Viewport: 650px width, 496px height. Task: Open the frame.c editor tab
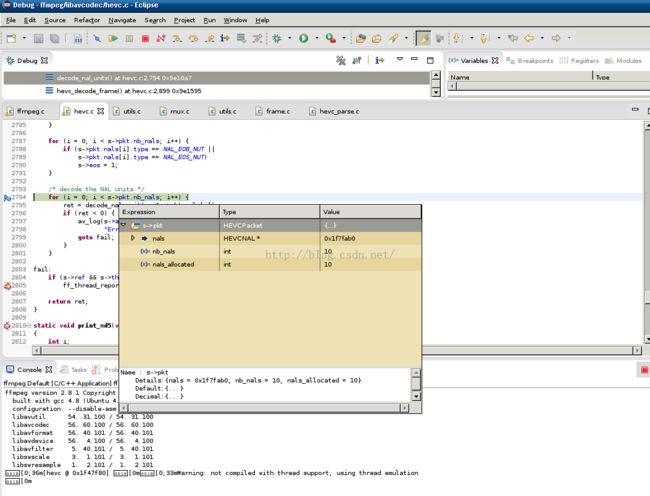273,111
